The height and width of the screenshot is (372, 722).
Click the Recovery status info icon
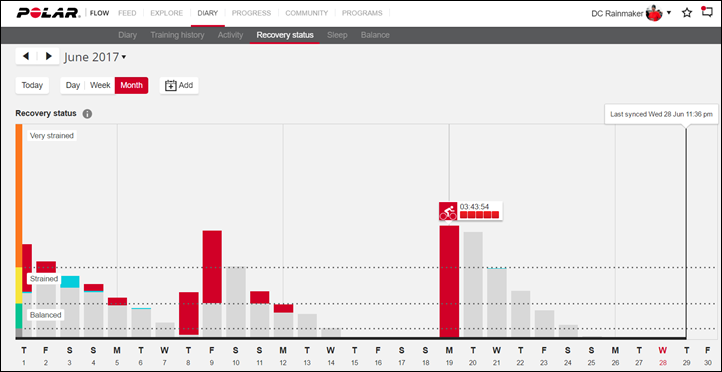point(87,114)
